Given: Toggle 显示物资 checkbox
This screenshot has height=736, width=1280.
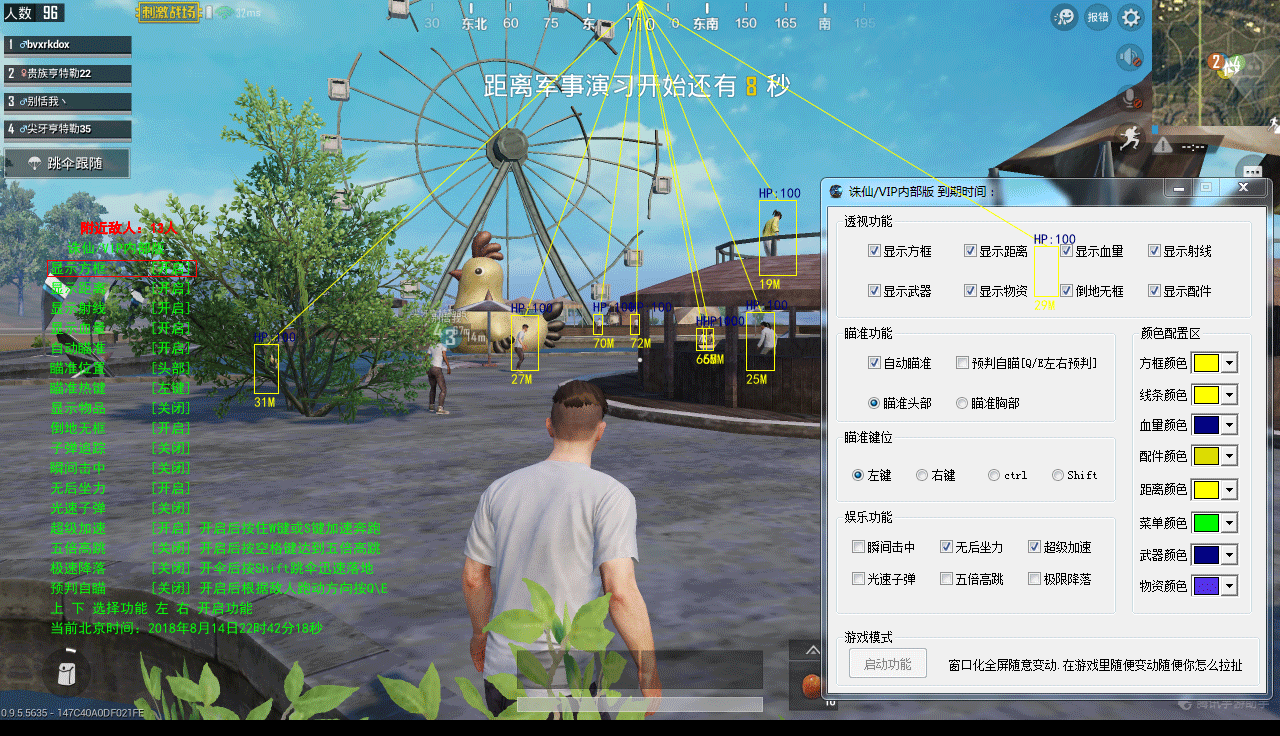Looking at the screenshot, I should point(971,291).
